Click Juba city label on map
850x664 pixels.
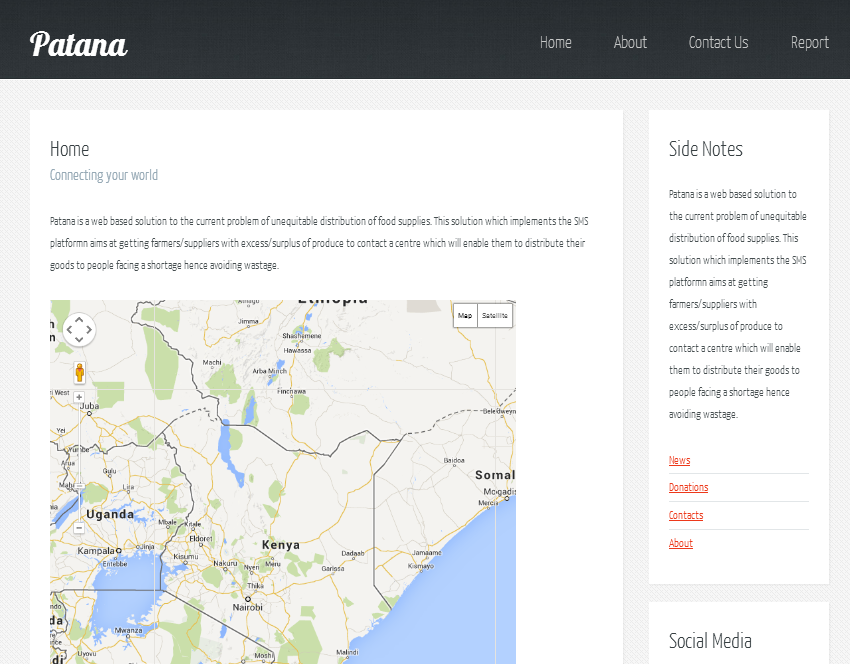point(89,406)
